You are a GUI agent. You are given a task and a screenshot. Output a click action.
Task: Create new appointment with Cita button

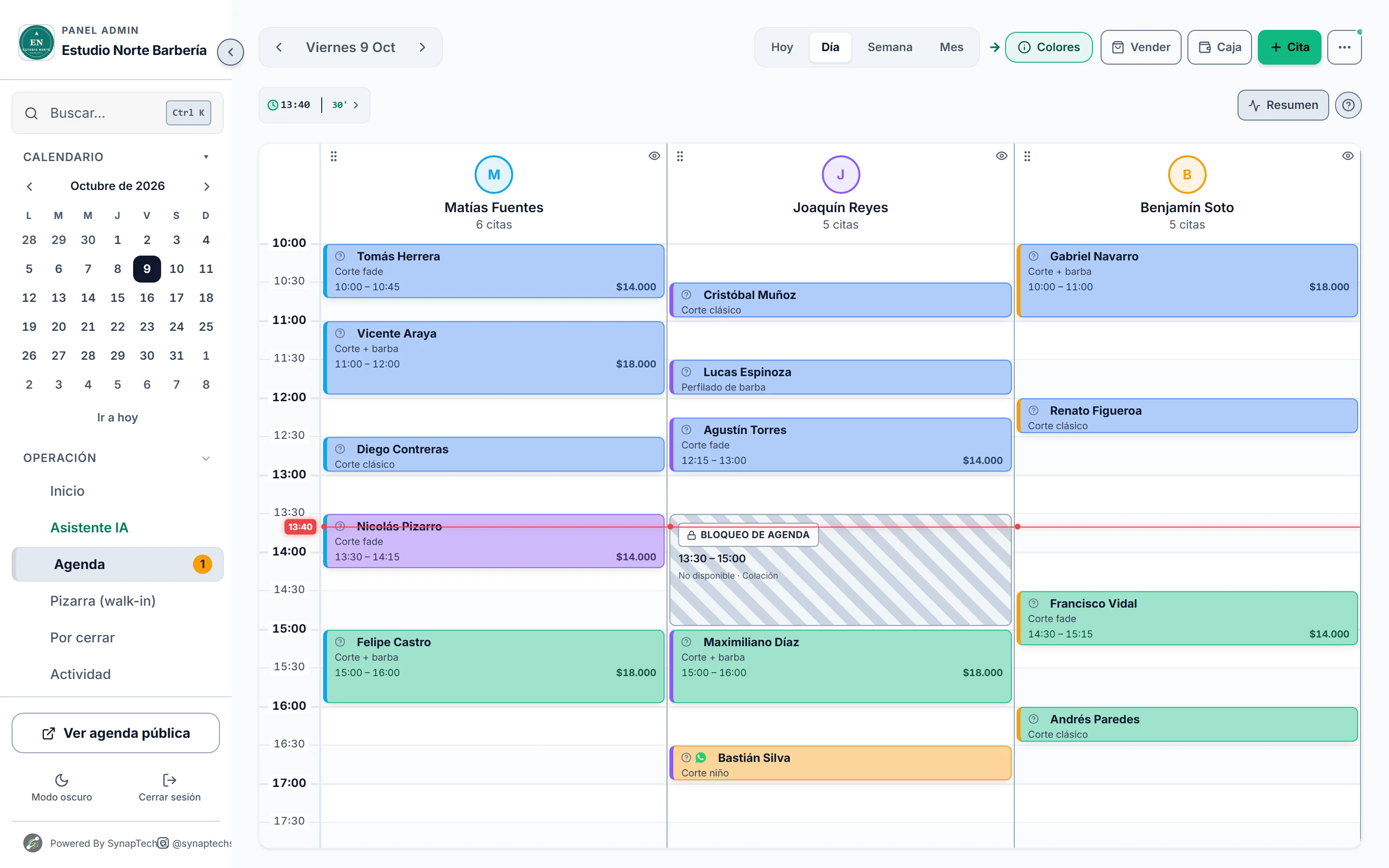point(1289,47)
